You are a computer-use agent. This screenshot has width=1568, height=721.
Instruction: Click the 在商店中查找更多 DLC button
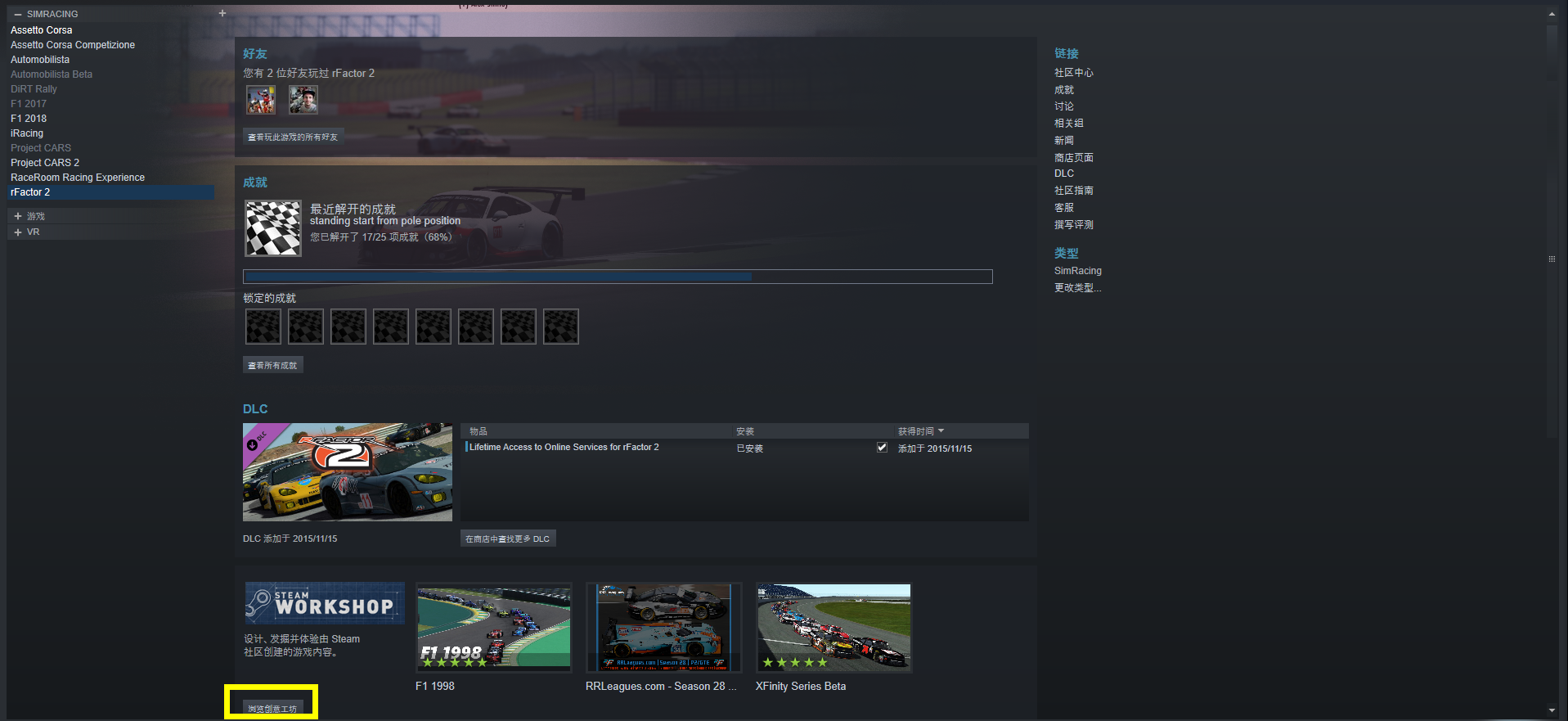tap(508, 538)
